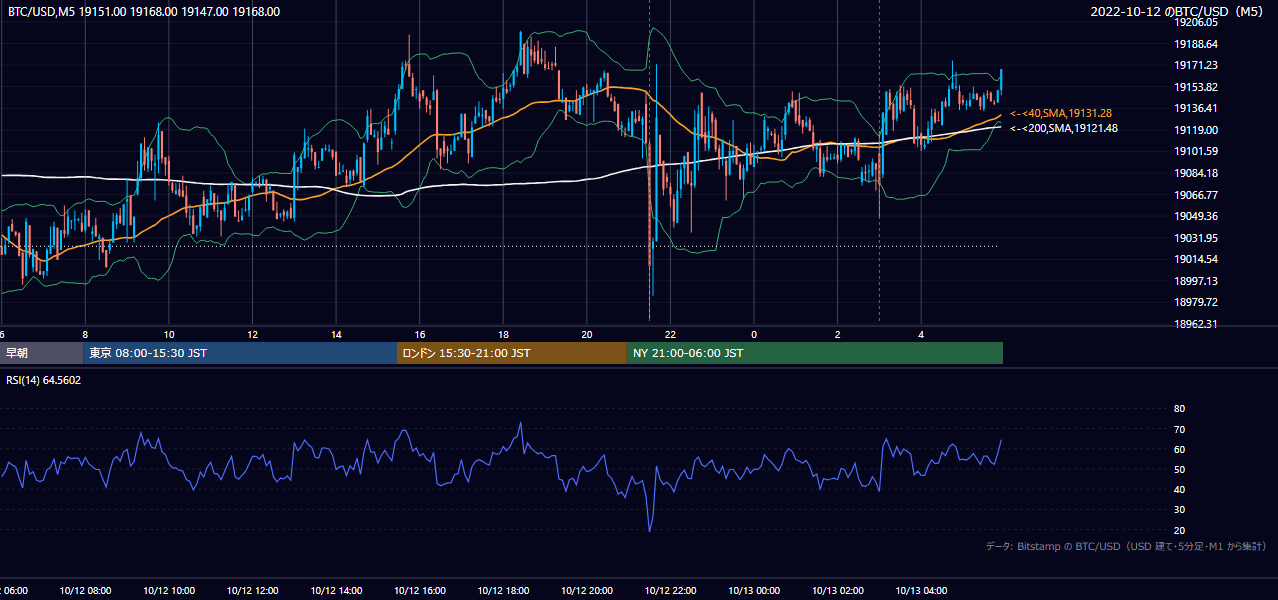Screen dimensions: 1278x600
Task: Click hour tick 22 below price chart
Action: coord(670,334)
